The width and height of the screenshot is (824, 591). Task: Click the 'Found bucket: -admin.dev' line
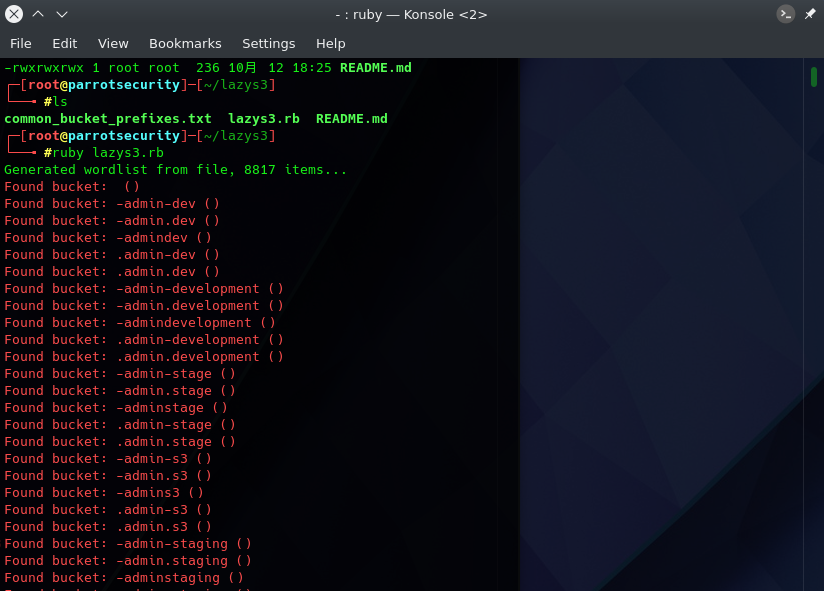tap(112, 221)
